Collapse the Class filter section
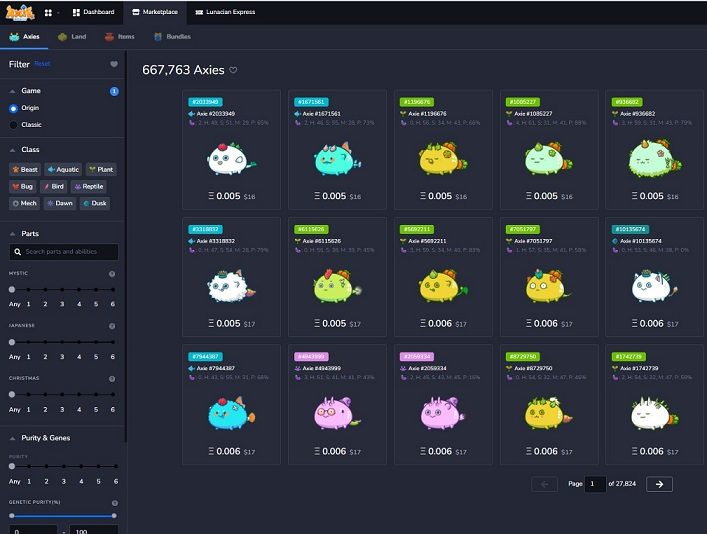 click(13, 150)
